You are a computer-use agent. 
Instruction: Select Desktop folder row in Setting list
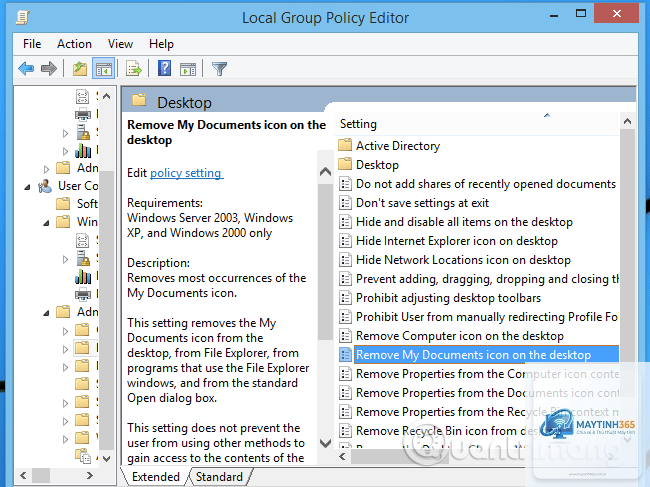pos(377,165)
